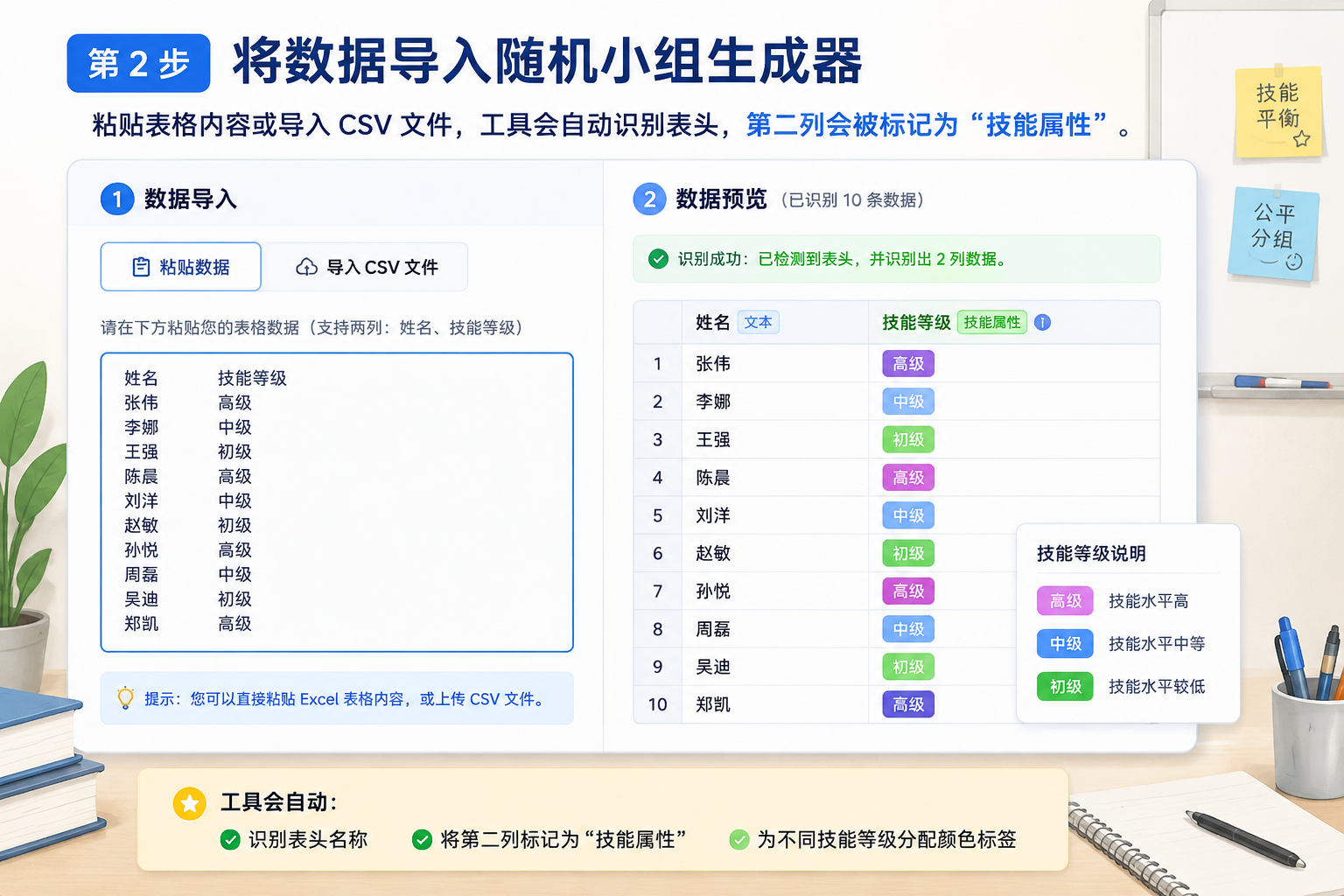This screenshot has height=896, width=1344.
Task: Click the 高级 tag in 郑凯's row
Action: (908, 704)
